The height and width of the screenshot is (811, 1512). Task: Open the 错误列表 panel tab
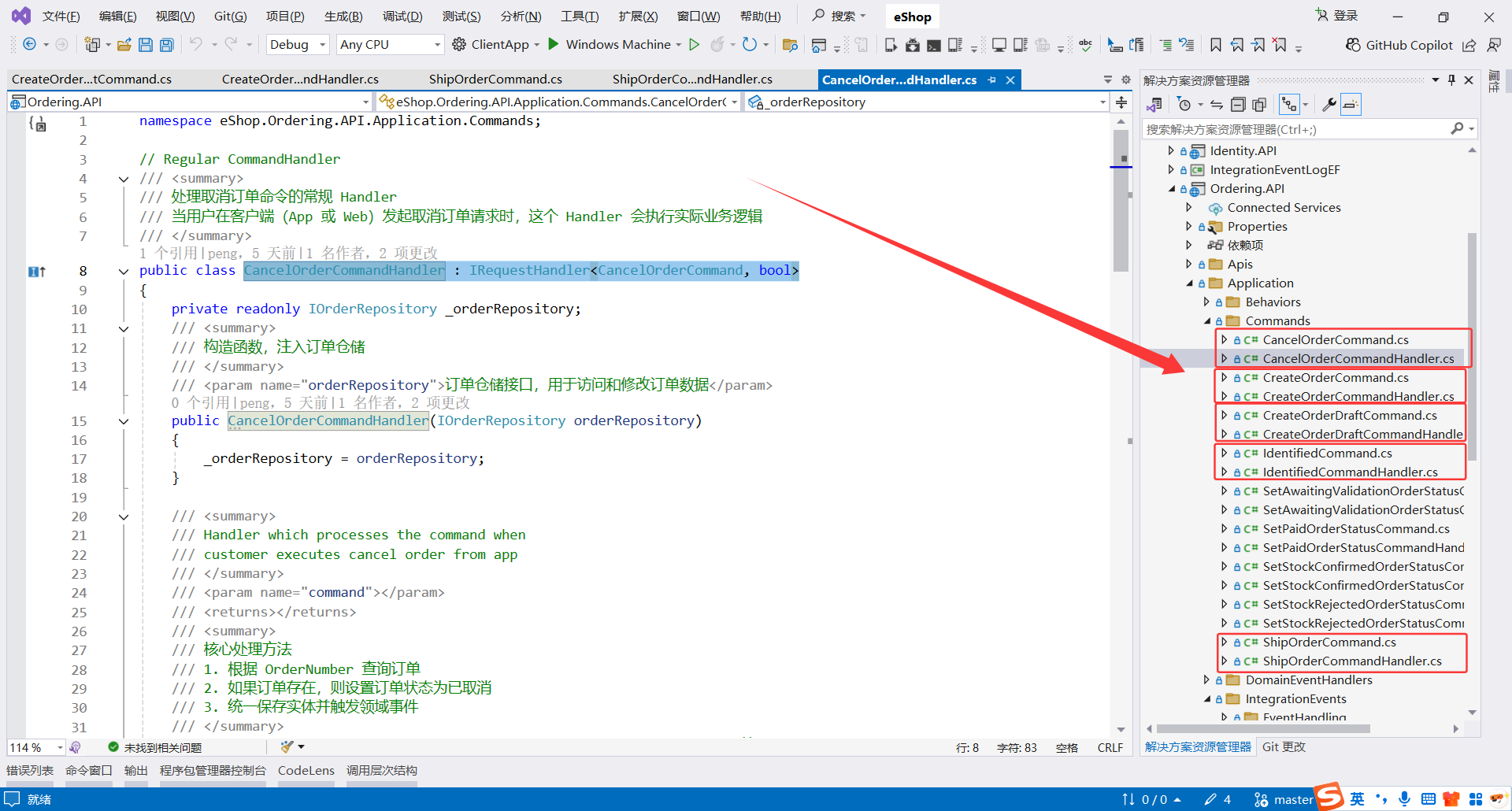(30, 771)
